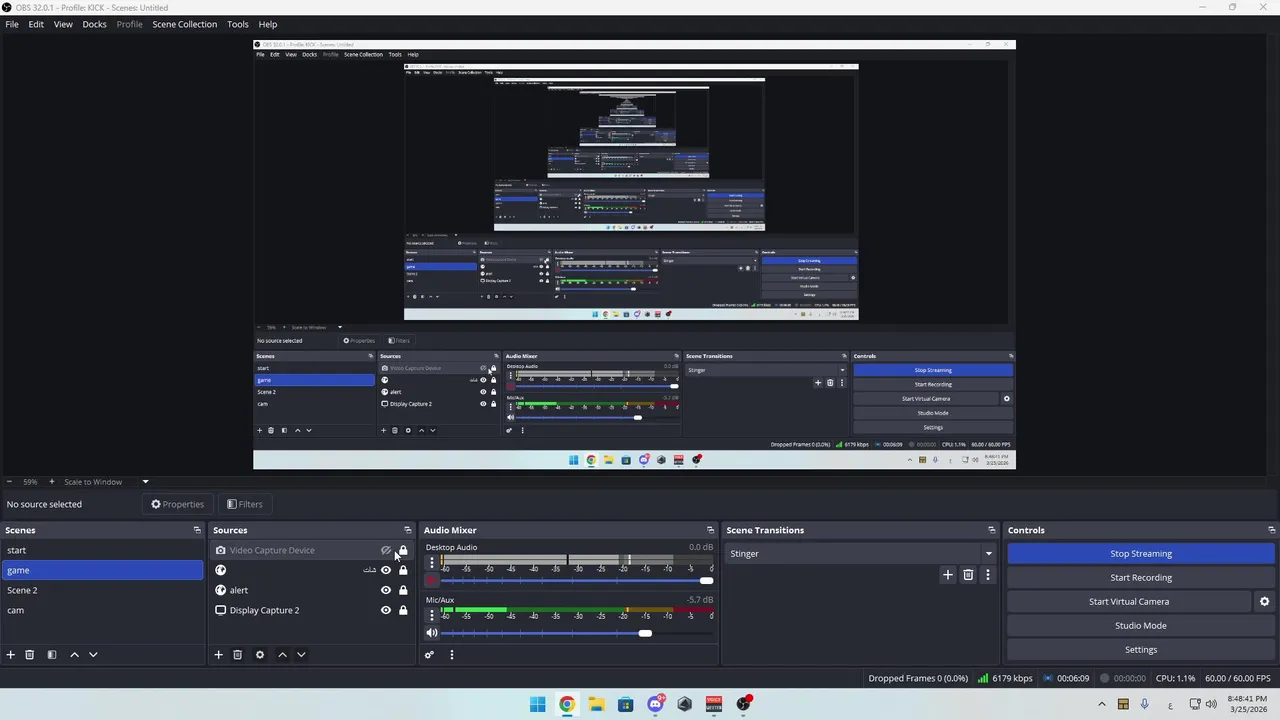The image size is (1280, 720).
Task: Remove scene transition trash icon
Action: pos(968,575)
